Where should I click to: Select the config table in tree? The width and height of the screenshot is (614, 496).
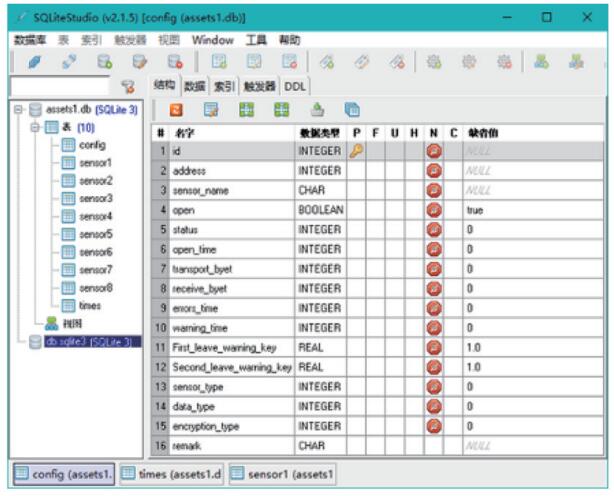pyautogui.click(x=92, y=145)
